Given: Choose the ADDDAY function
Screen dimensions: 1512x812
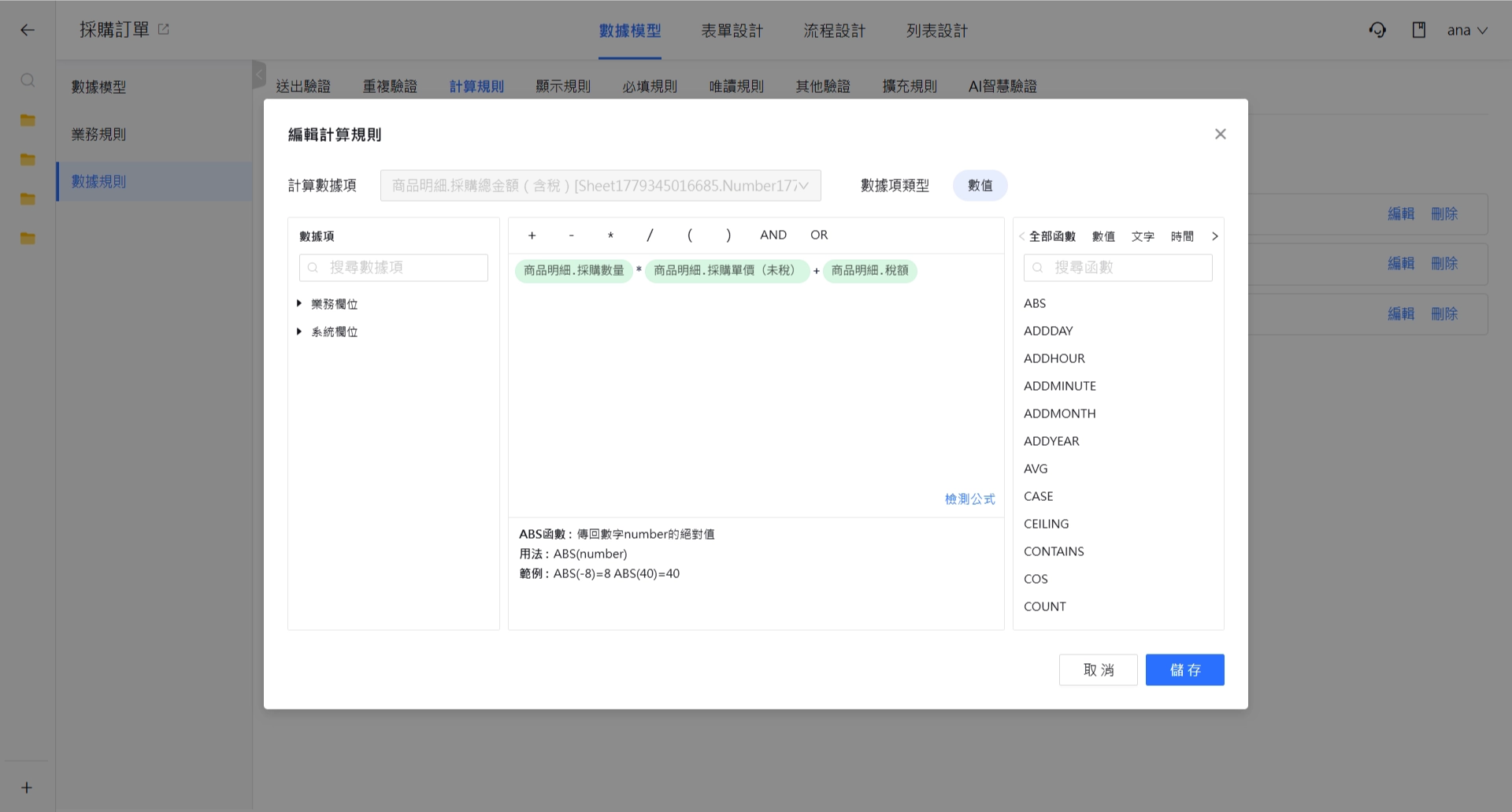Looking at the screenshot, I should [1048, 331].
